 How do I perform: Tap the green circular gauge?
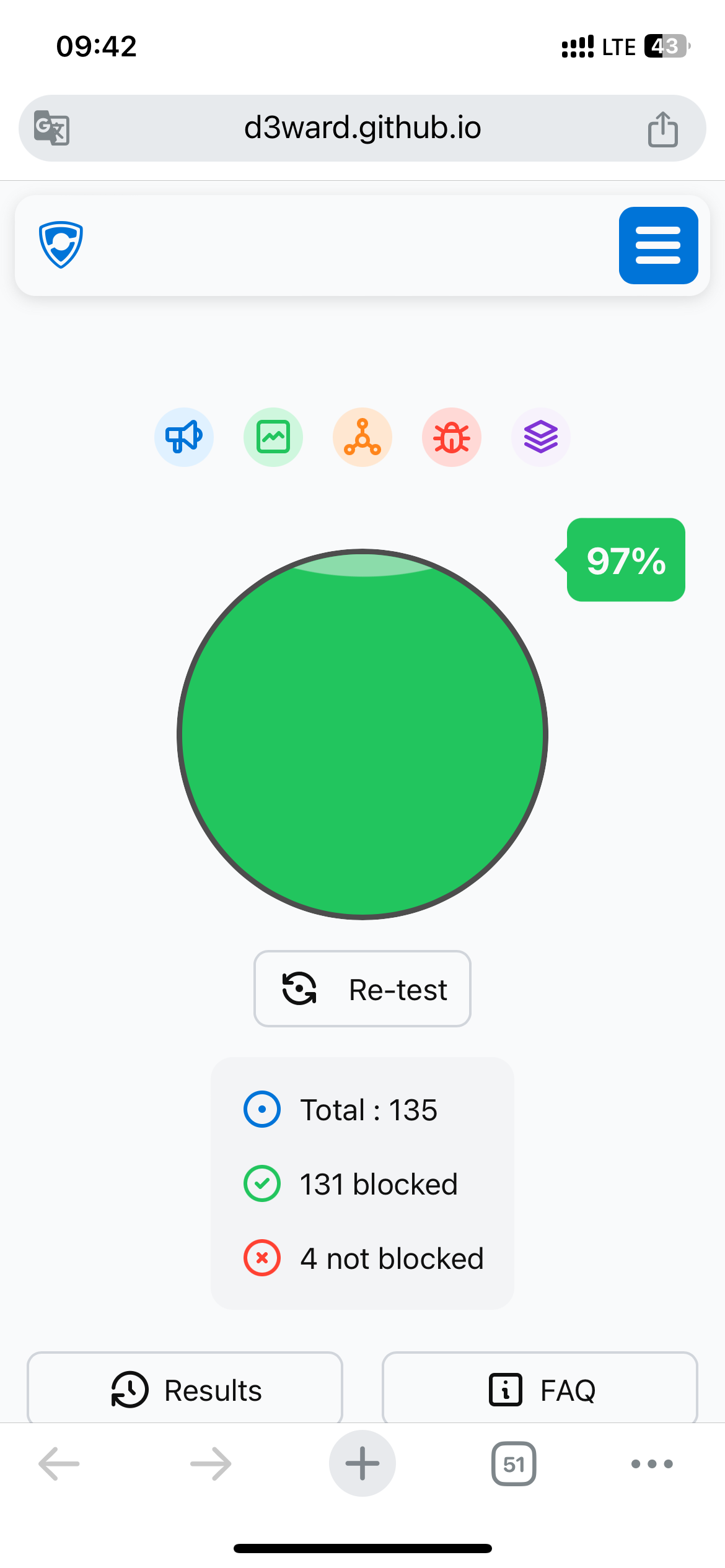pyautogui.click(x=362, y=734)
